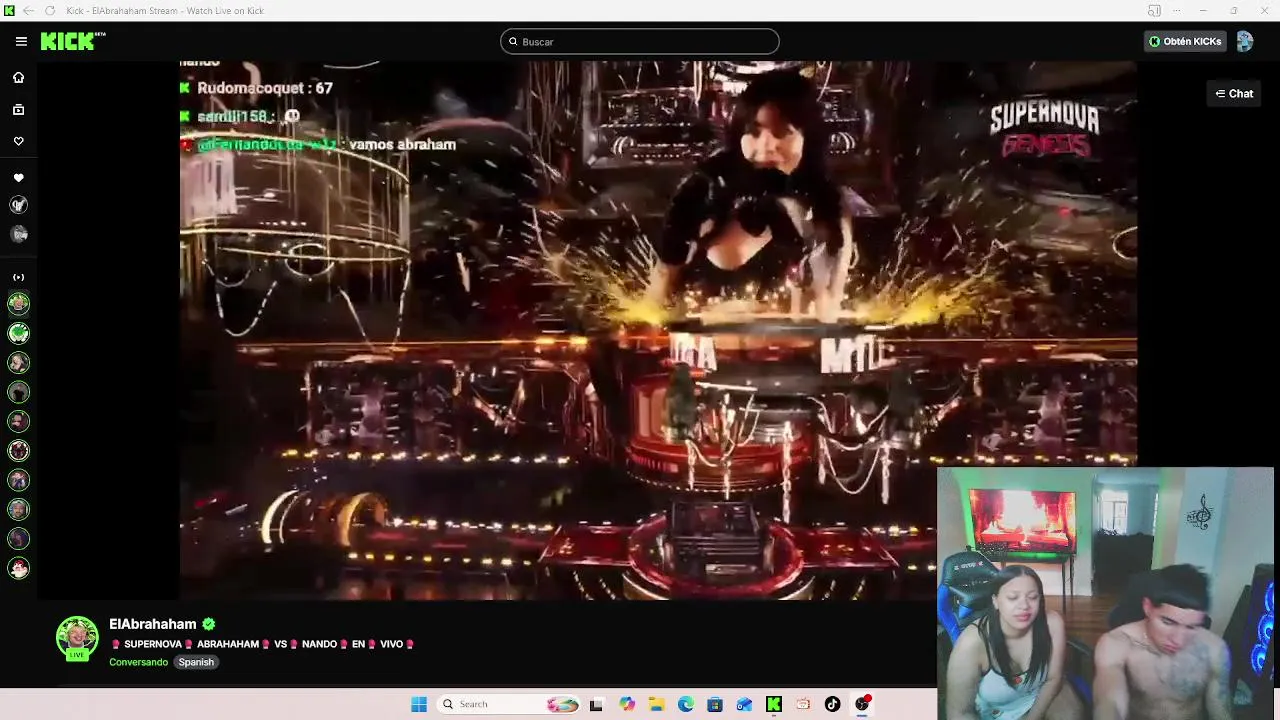The image size is (1280, 720).
Task: Click the stream video player
Action: click(x=658, y=330)
